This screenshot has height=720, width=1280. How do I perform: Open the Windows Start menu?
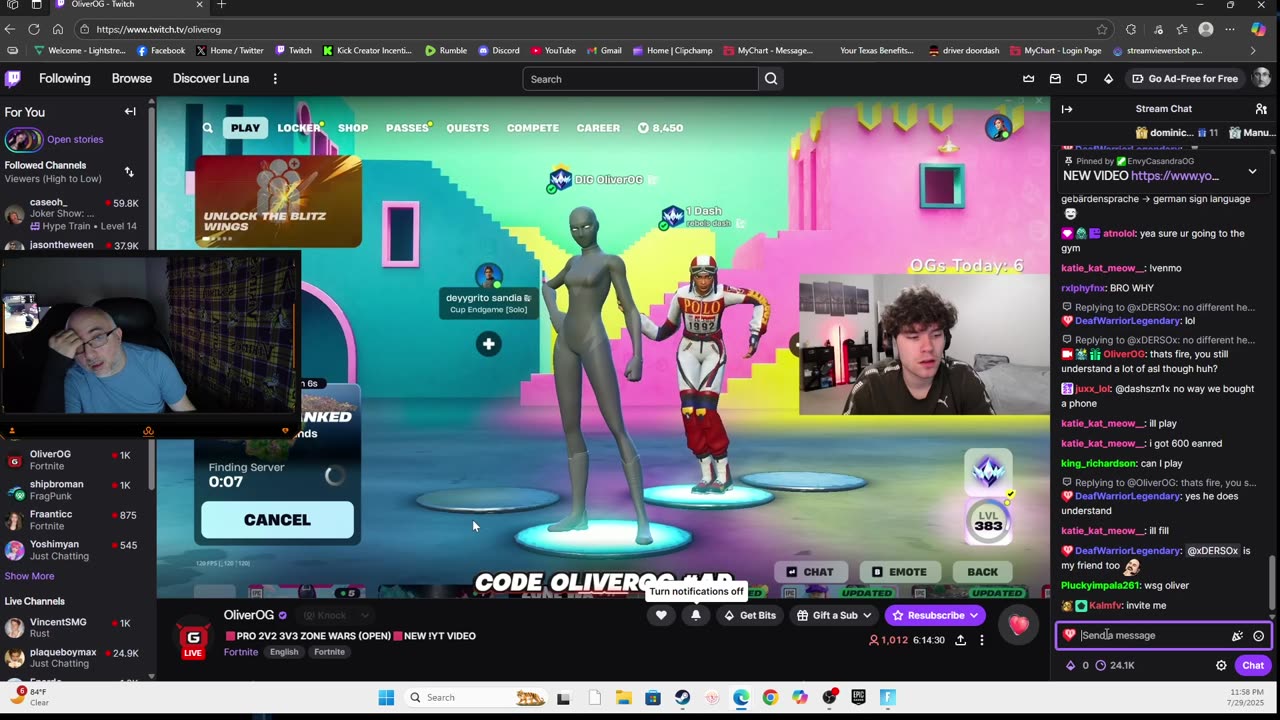386,697
